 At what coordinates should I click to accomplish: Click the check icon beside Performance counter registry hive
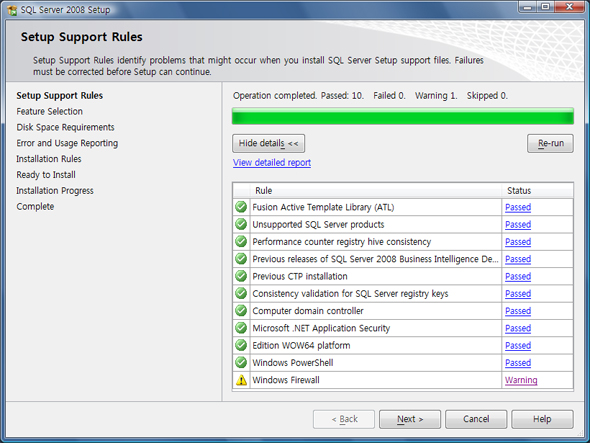point(241,242)
